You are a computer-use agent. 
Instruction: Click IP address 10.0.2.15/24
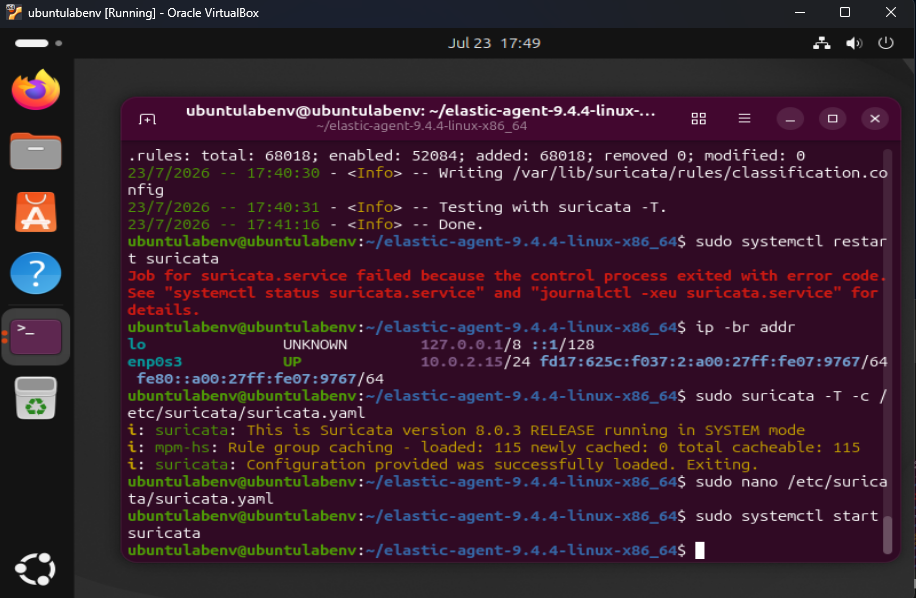475,361
